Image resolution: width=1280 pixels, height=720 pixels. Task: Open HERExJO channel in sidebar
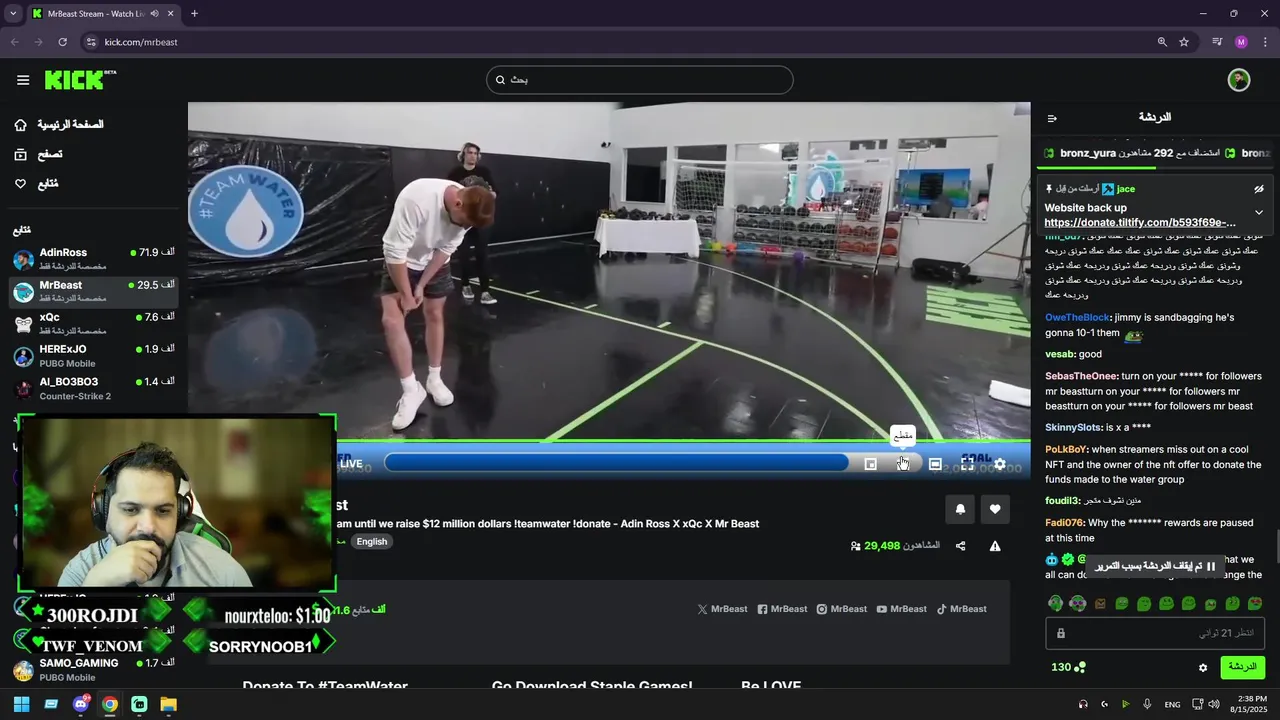[x=94, y=356]
